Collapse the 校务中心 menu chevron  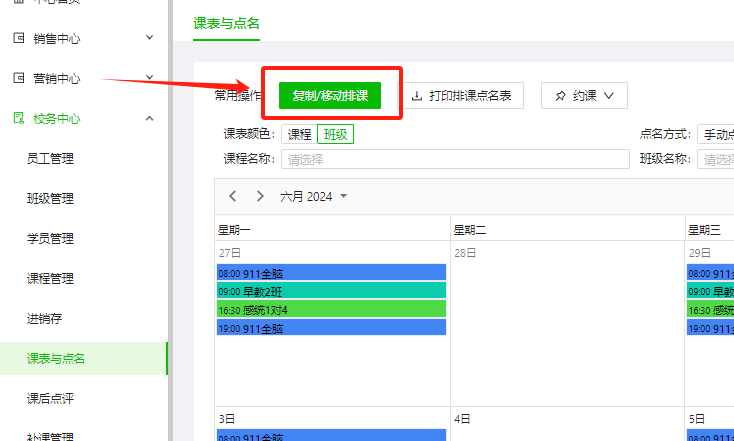click(x=149, y=119)
